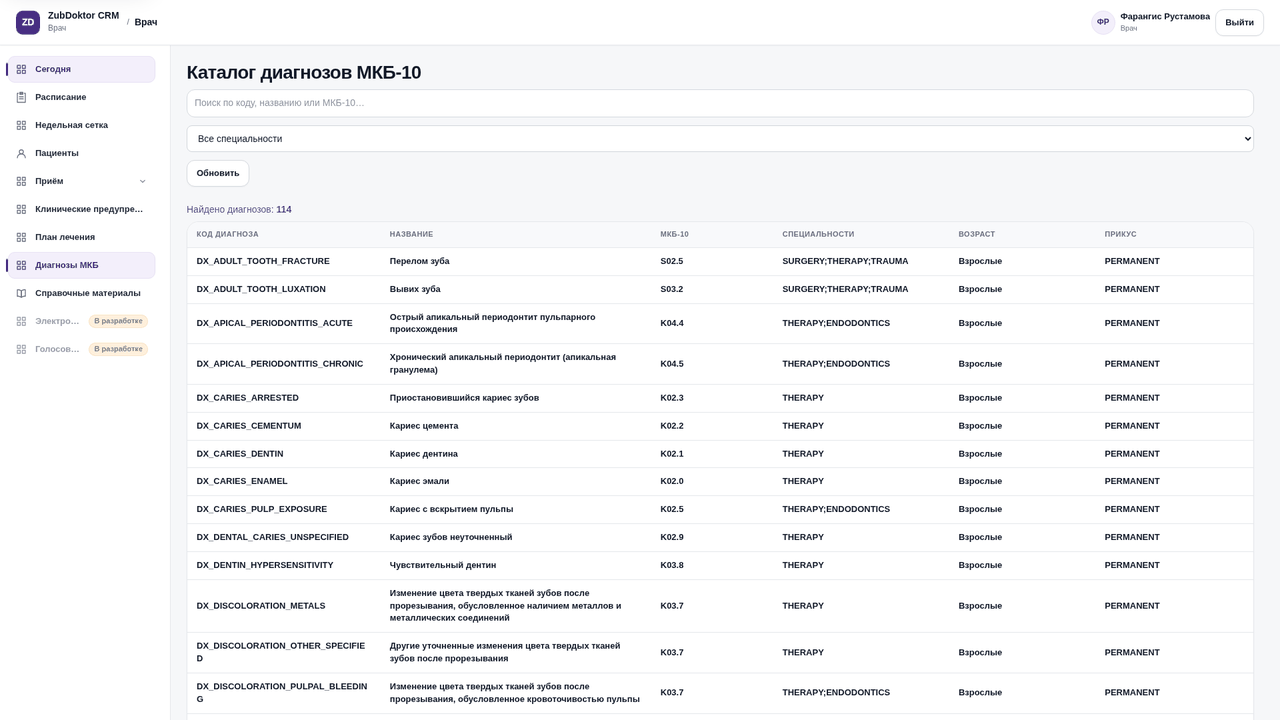1280x720 pixels.
Task: Open the Все специальности dropdown
Action: point(720,139)
